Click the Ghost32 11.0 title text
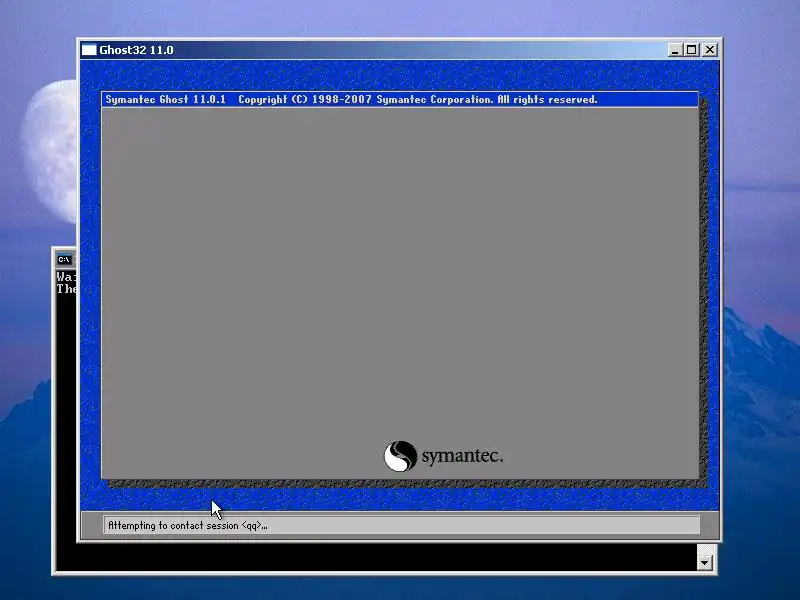The image size is (800, 600). pyautogui.click(x=136, y=50)
